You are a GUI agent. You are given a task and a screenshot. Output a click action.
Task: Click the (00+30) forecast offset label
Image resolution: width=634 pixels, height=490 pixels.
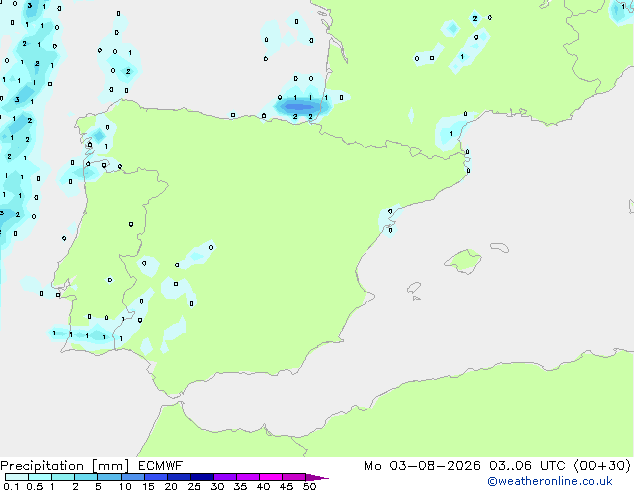[x=602, y=466]
